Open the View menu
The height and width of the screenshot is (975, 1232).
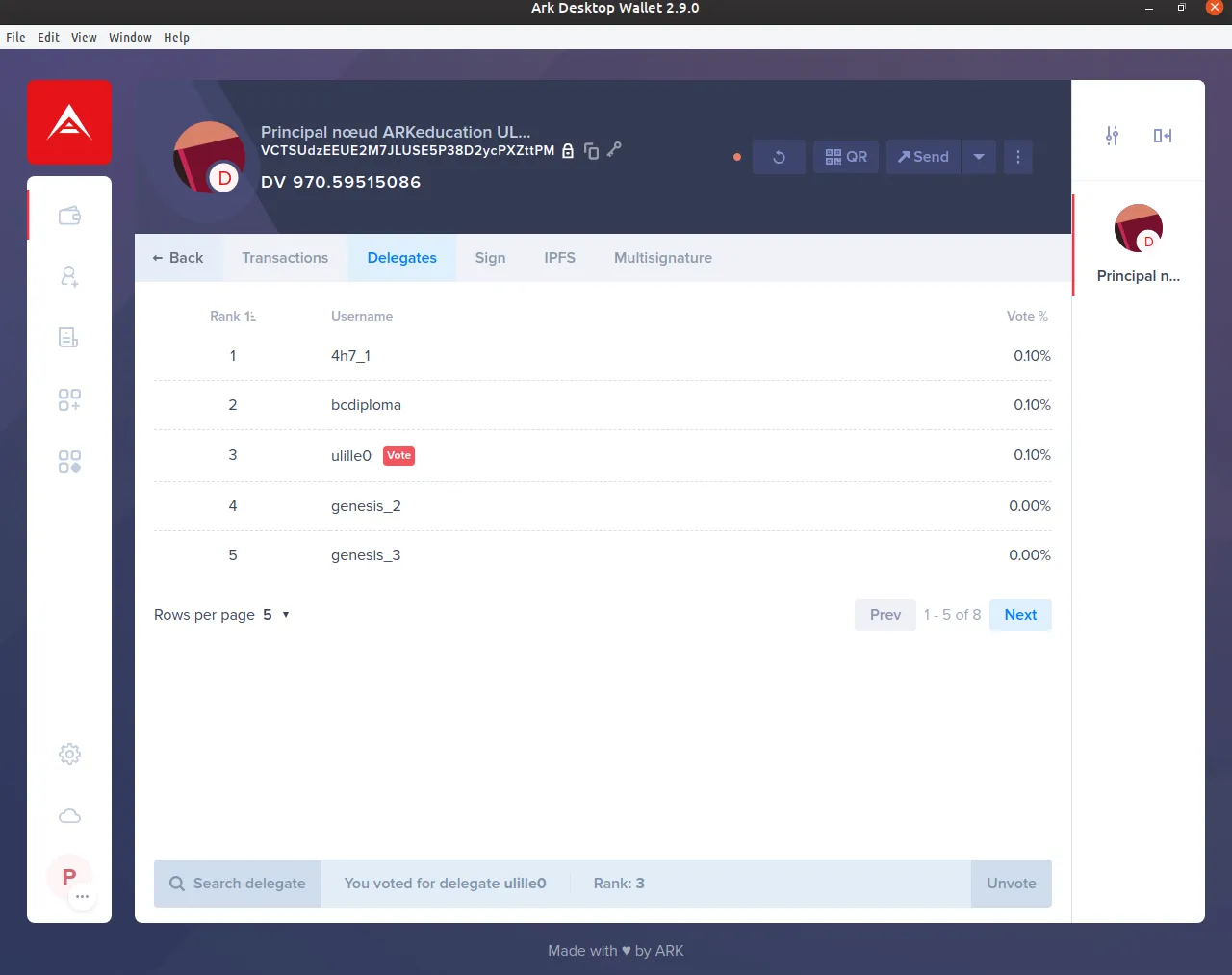tap(84, 38)
